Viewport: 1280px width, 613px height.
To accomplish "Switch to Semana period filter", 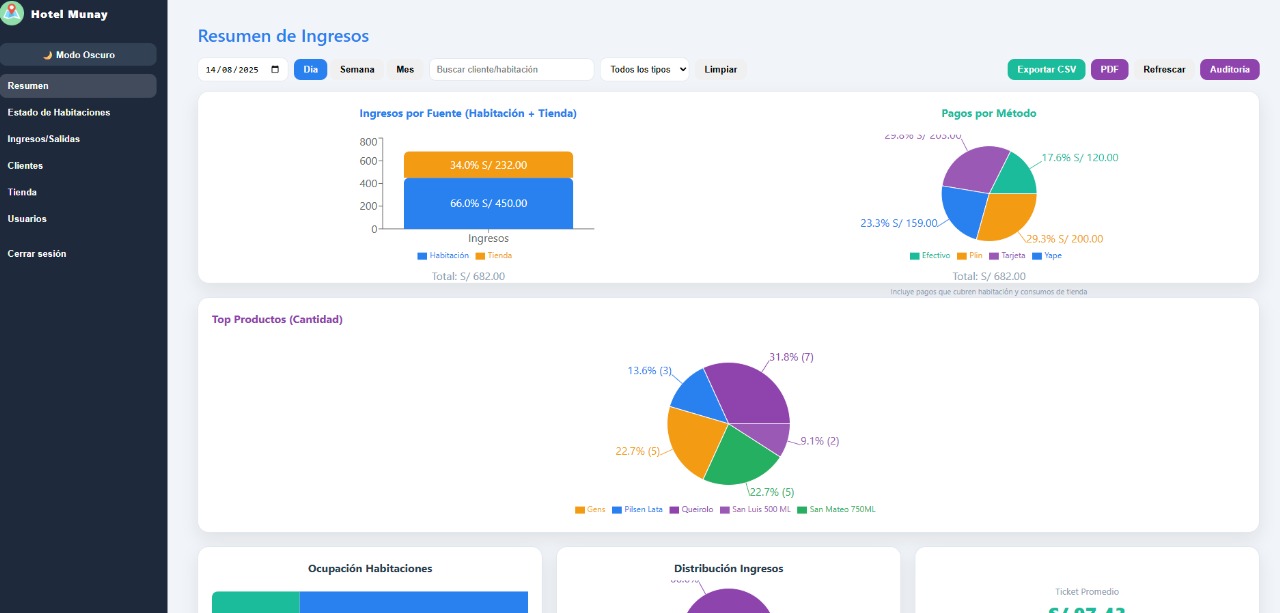I will (357, 69).
